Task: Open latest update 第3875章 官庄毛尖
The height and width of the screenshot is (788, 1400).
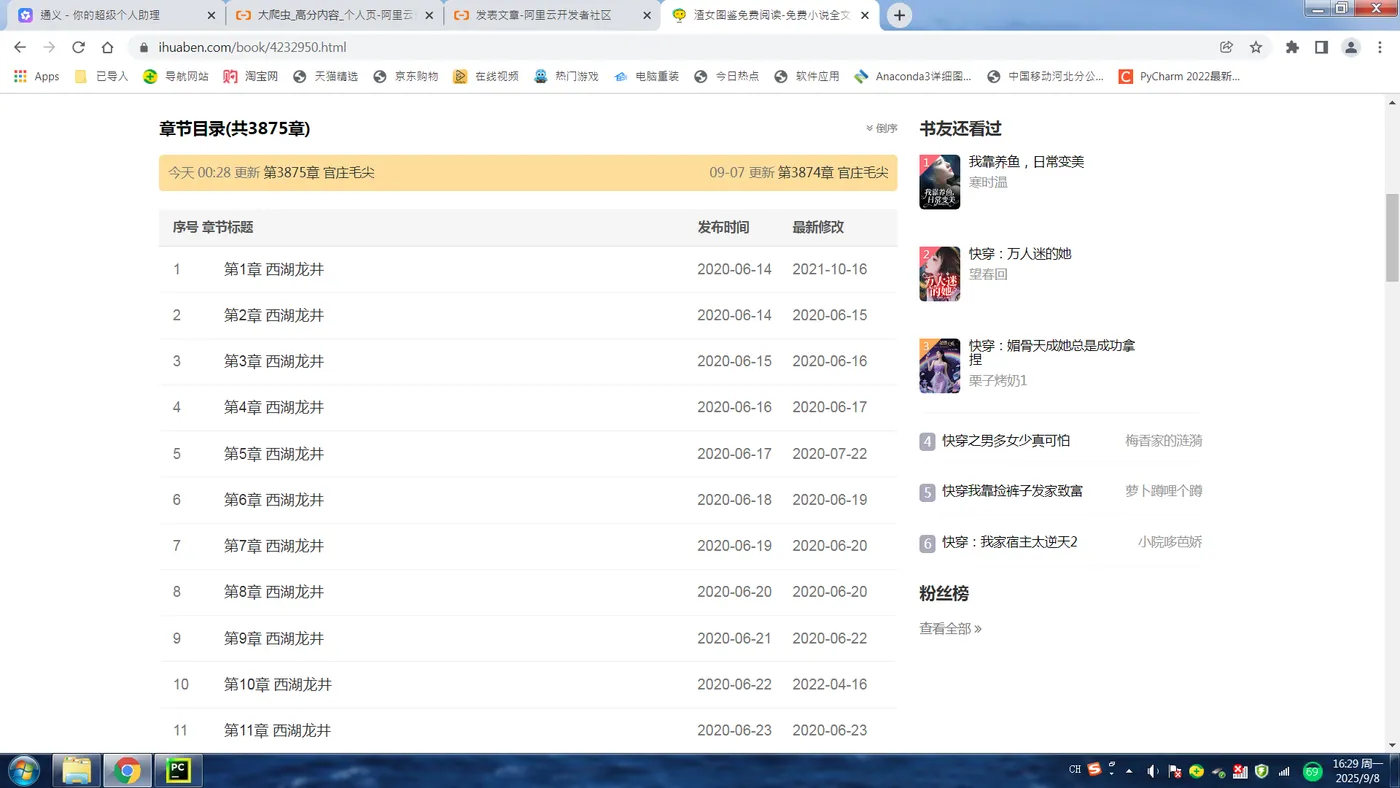Action: (319, 172)
